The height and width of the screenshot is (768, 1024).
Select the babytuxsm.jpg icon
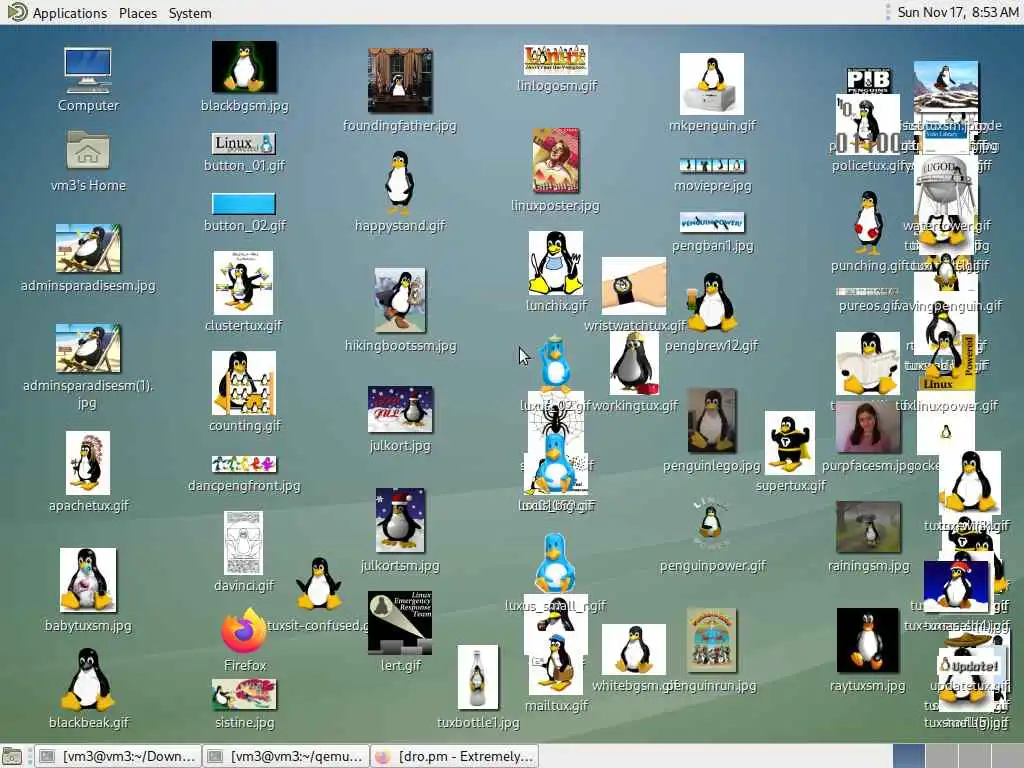(x=88, y=581)
